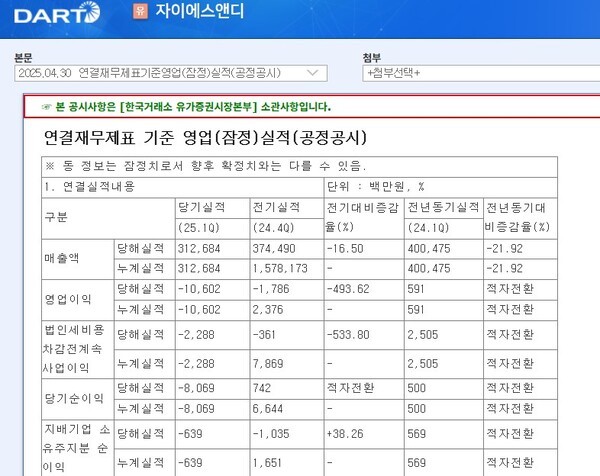Click the +38.26 change rate cell
Screen dimensions: 600x476
pos(364,434)
